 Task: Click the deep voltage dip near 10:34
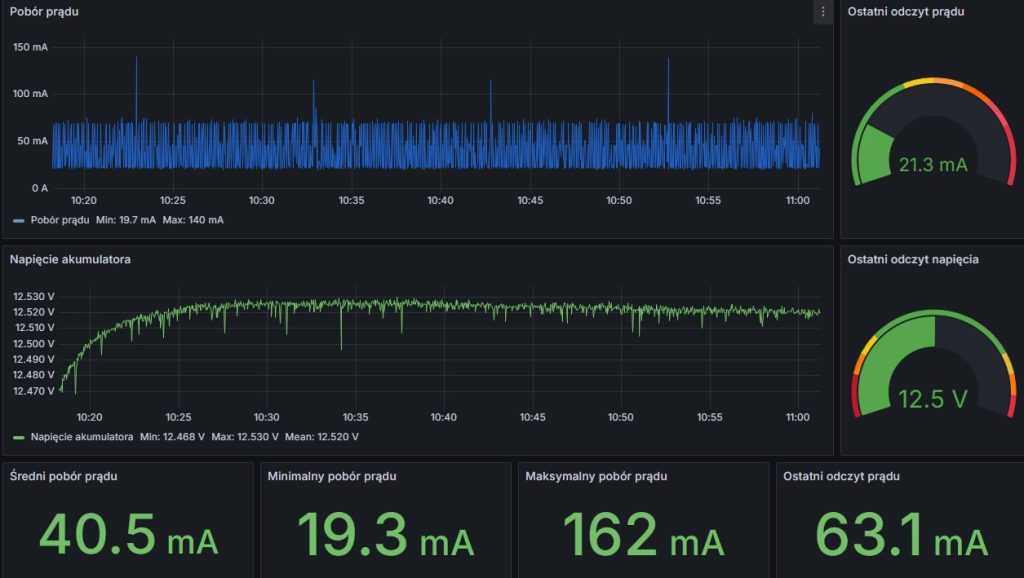[341, 345]
